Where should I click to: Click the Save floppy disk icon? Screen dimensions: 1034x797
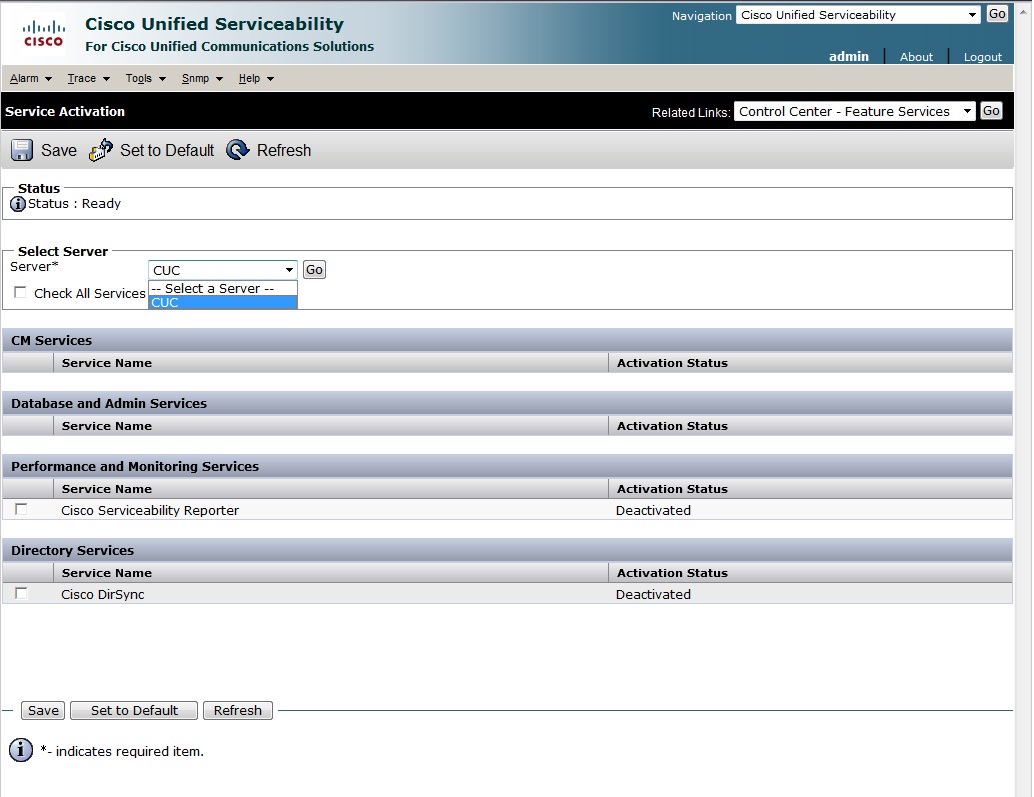point(22,150)
